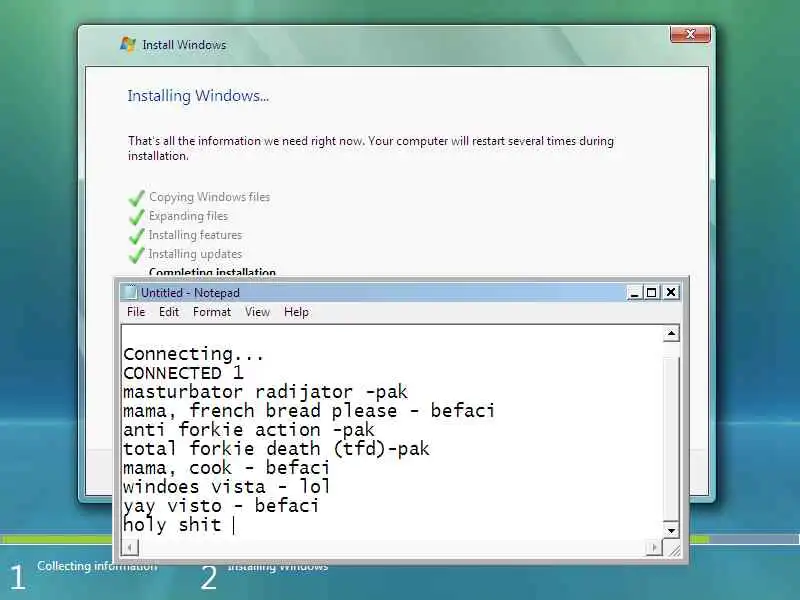Click the 'Installing updates' step
Image resolution: width=800 pixels, height=600 pixels.
pyautogui.click(x=195, y=254)
